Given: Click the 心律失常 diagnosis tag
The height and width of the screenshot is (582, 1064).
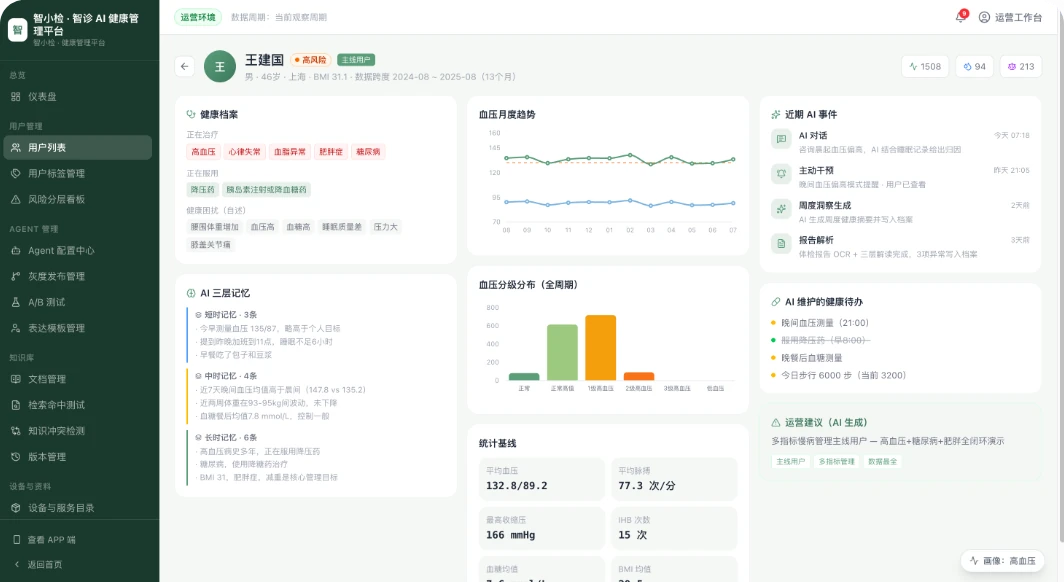Looking at the screenshot, I should pos(244,152).
